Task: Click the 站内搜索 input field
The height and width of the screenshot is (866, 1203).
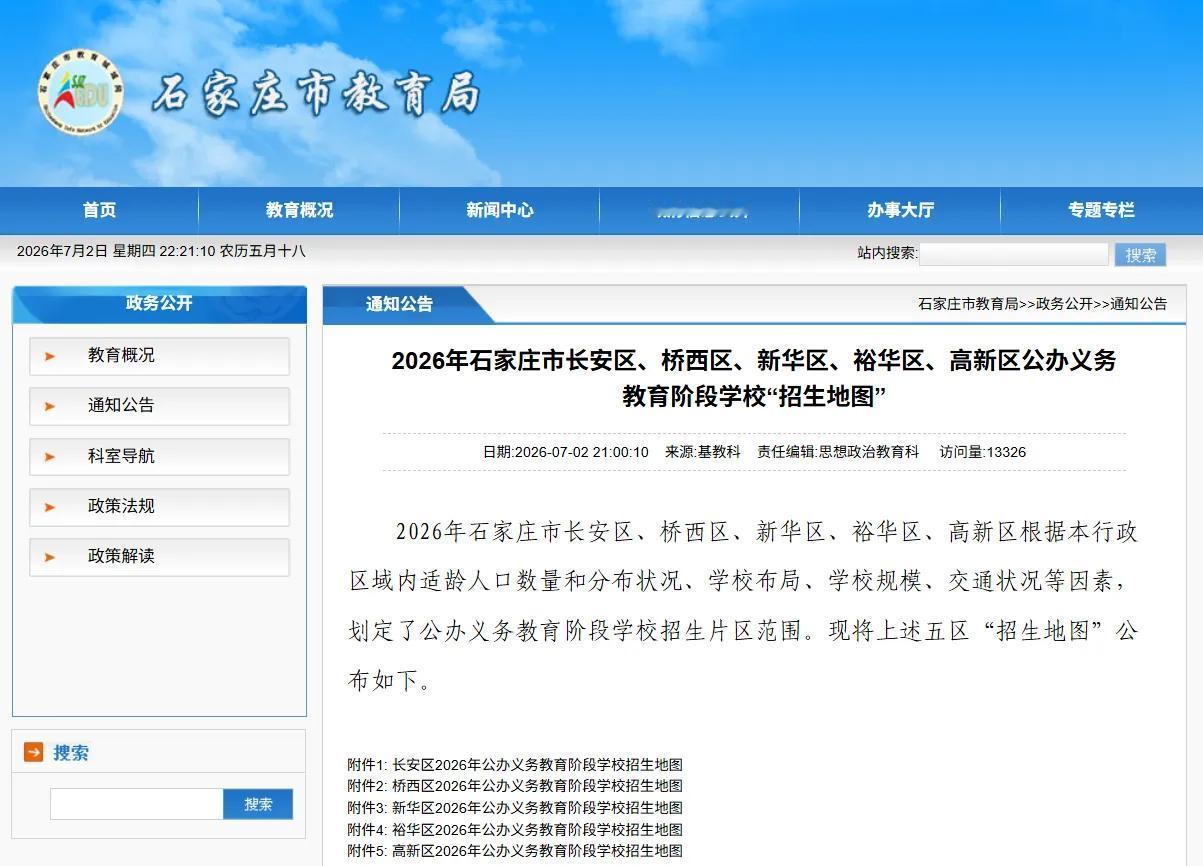Action: (x=1013, y=254)
